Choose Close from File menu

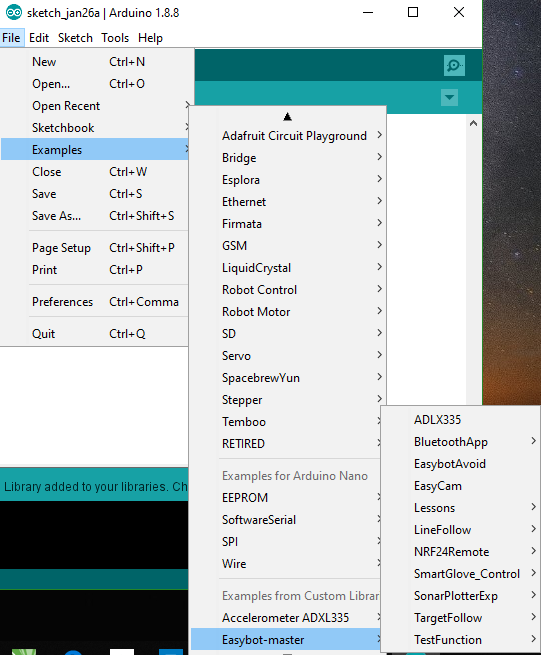[95, 172]
